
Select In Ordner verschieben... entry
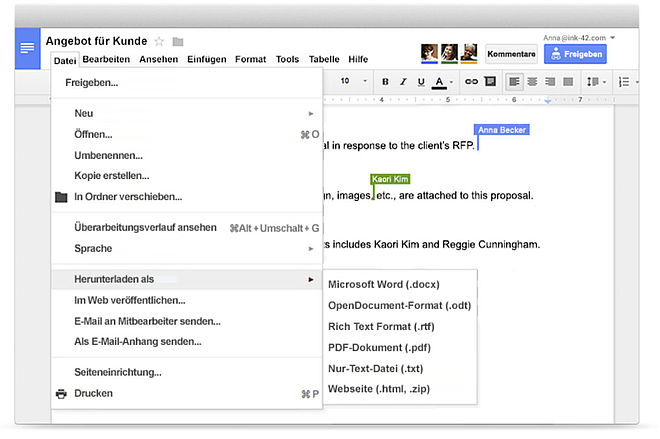point(187,197)
